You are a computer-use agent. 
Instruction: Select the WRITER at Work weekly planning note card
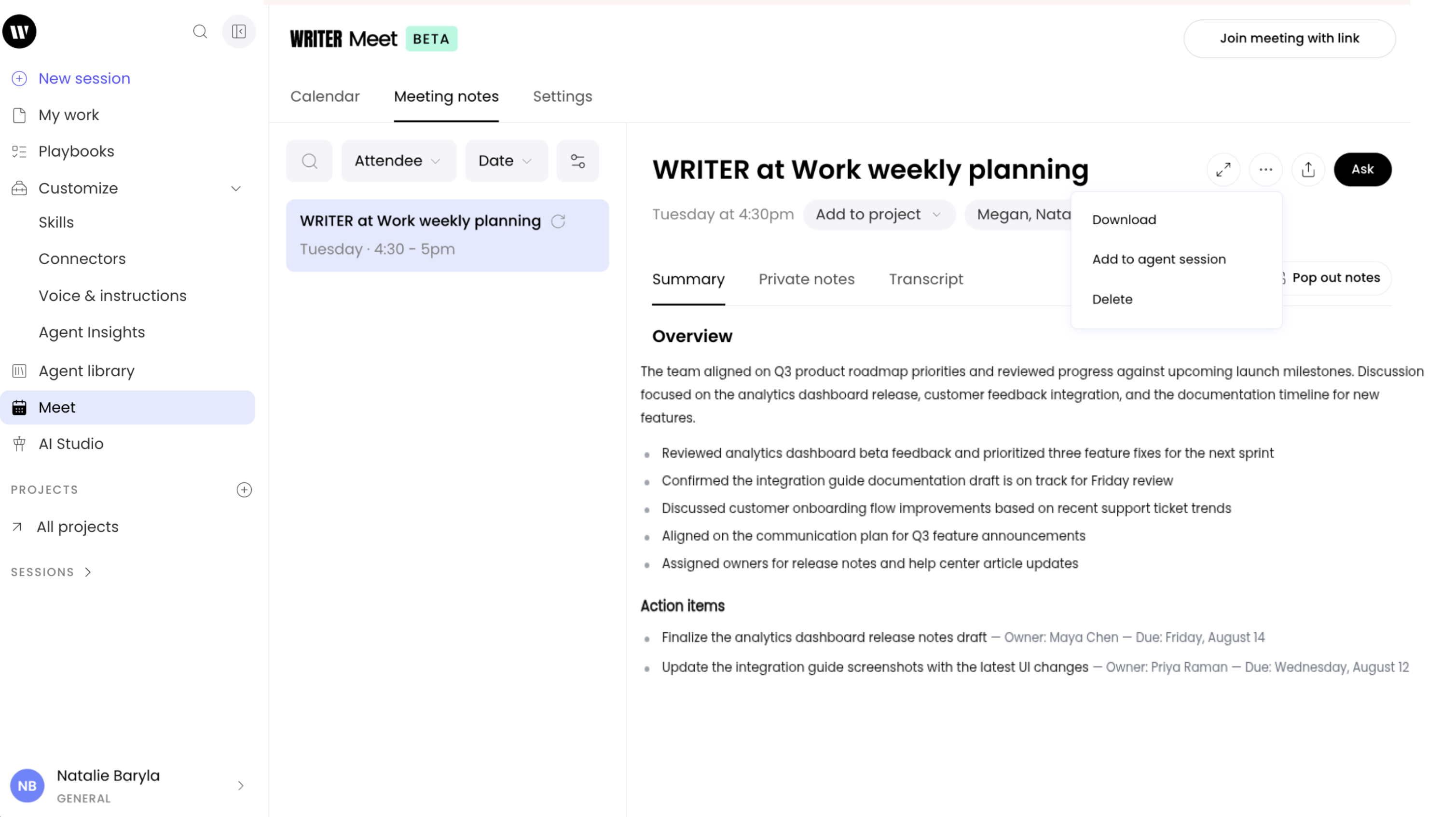pos(447,236)
